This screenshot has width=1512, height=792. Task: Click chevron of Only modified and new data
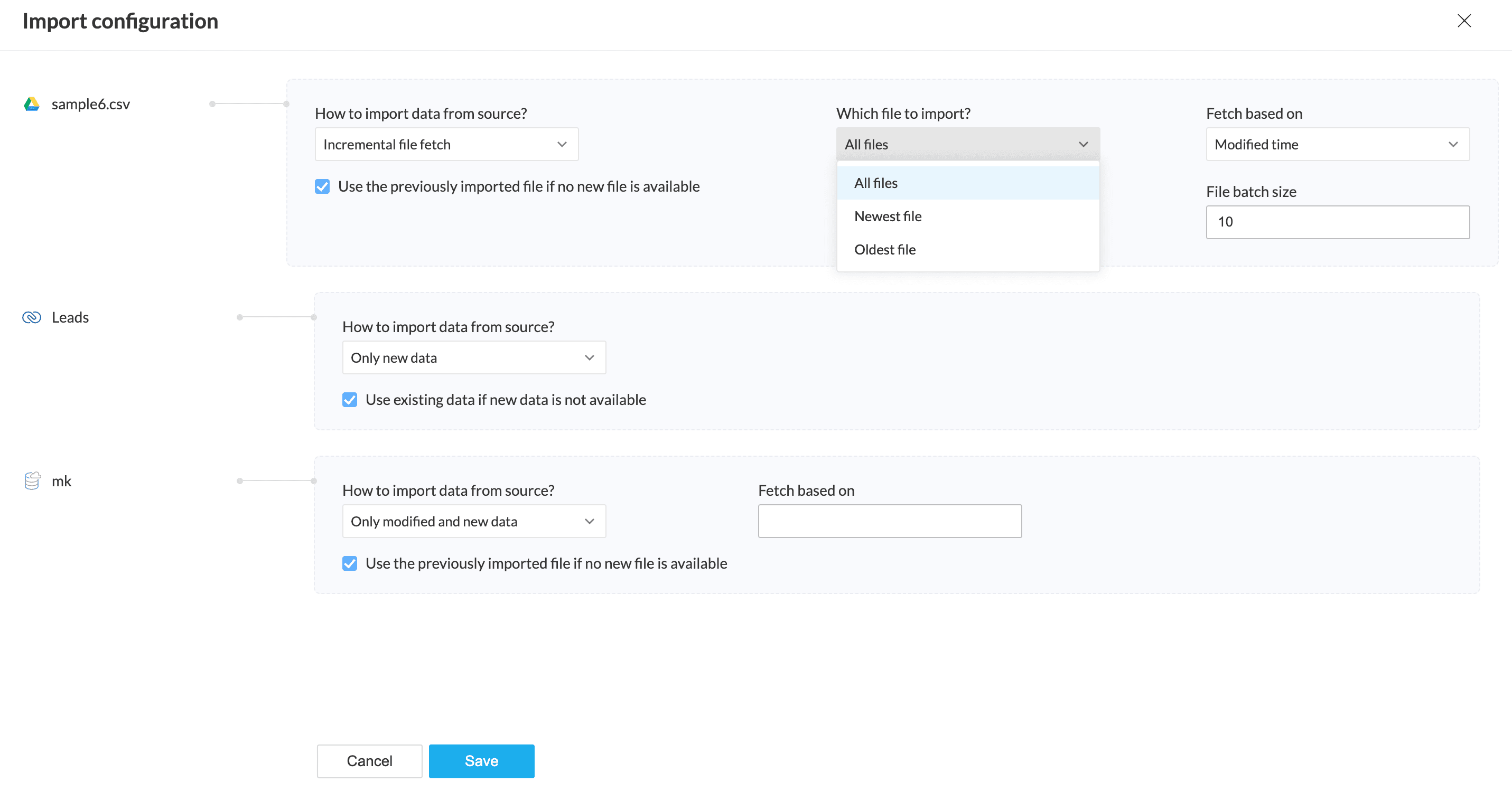(589, 522)
